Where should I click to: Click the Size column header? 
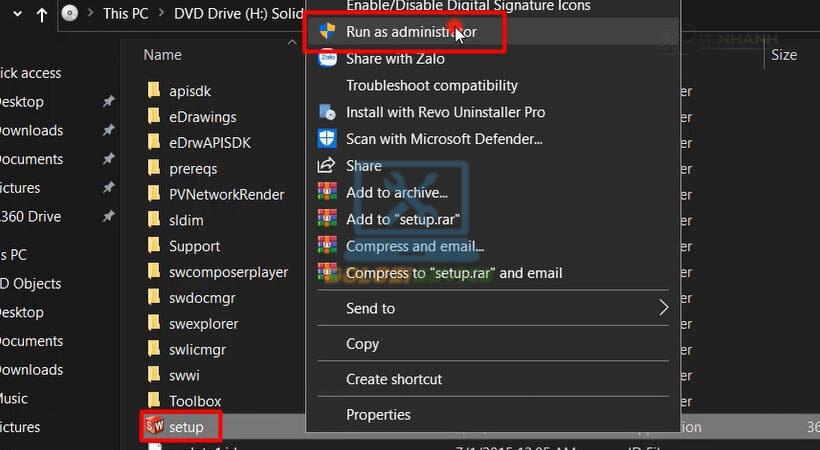click(x=784, y=55)
